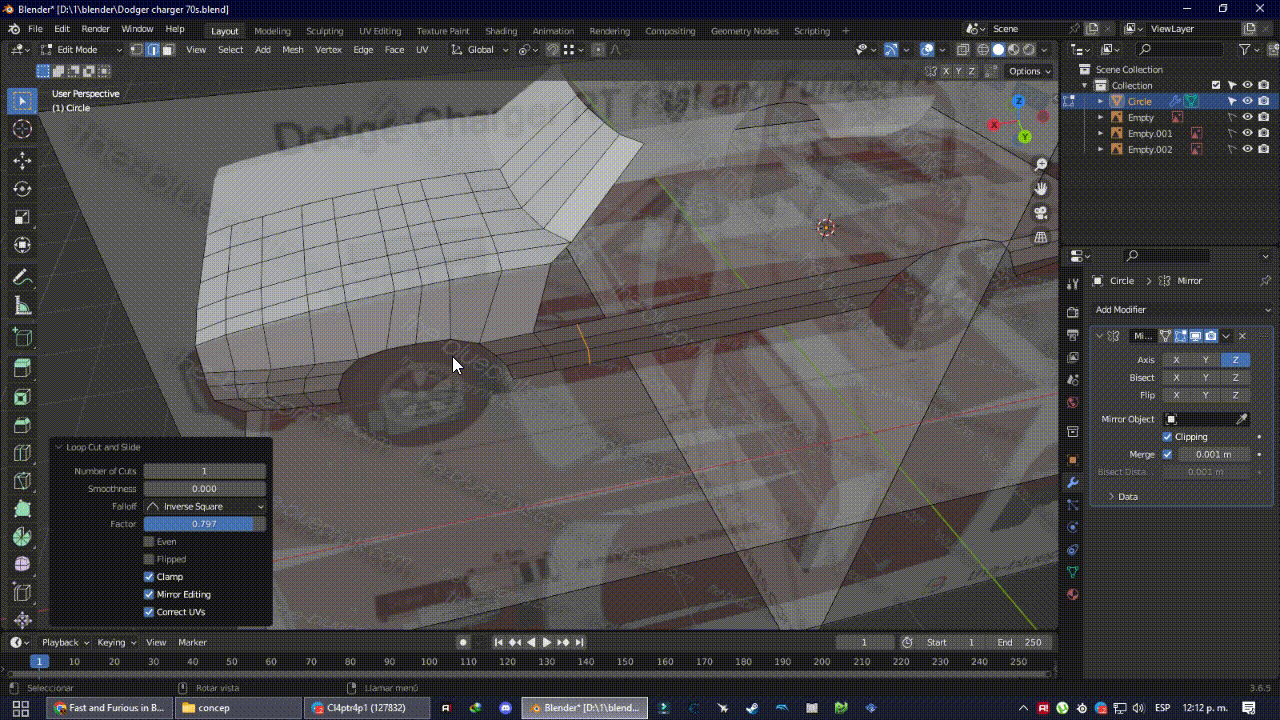Switch to the UV Editing workspace tab
This screenshot has height=720, width=1280.
(380, 30)
